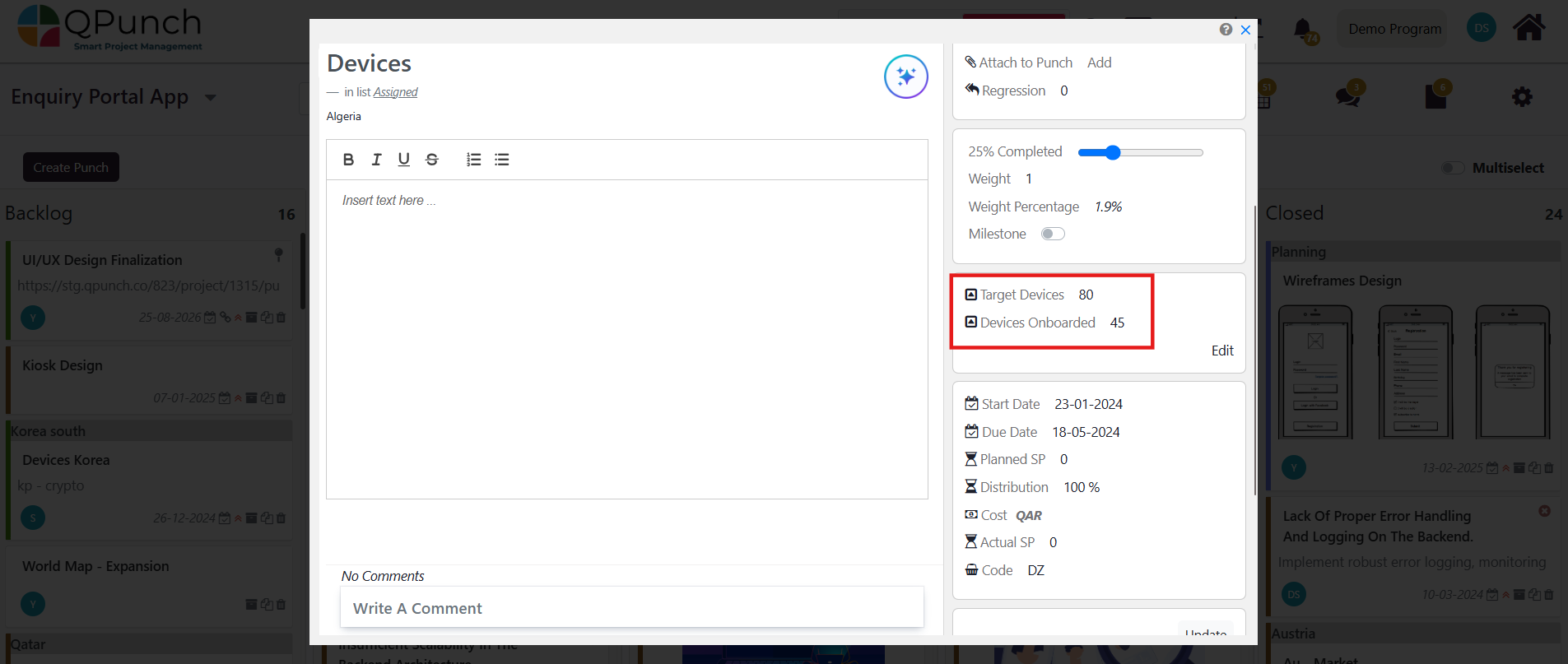This screenshot has width=1568, height=664.
Task: Open the Assigned list link
Action: (x=396, y=92)
